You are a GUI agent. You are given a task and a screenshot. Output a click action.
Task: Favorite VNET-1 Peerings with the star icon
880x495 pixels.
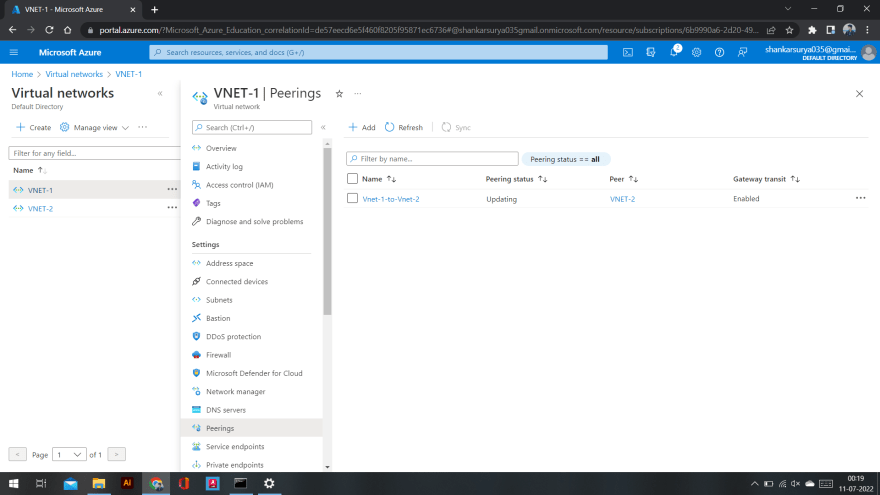[339, 94]
